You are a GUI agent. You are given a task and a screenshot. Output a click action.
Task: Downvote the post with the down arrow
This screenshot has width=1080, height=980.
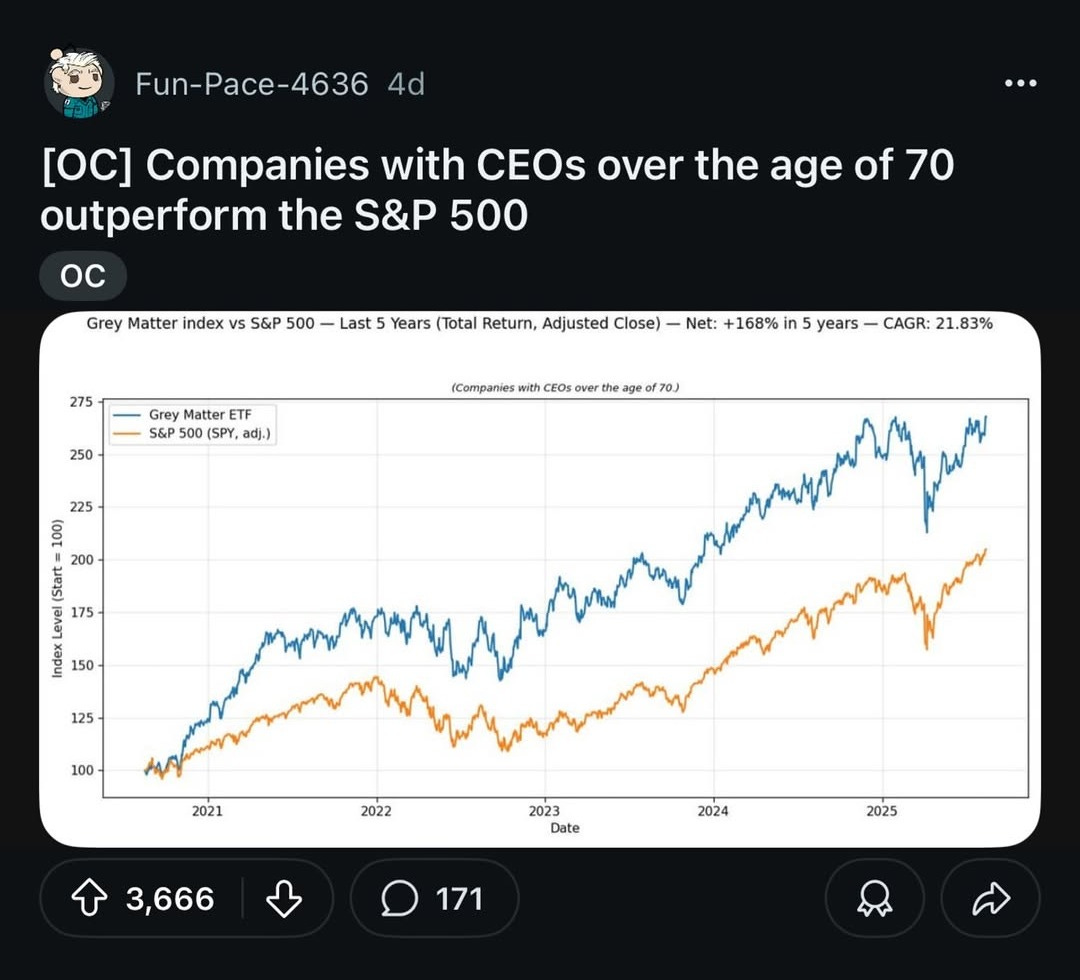point(284,898)
